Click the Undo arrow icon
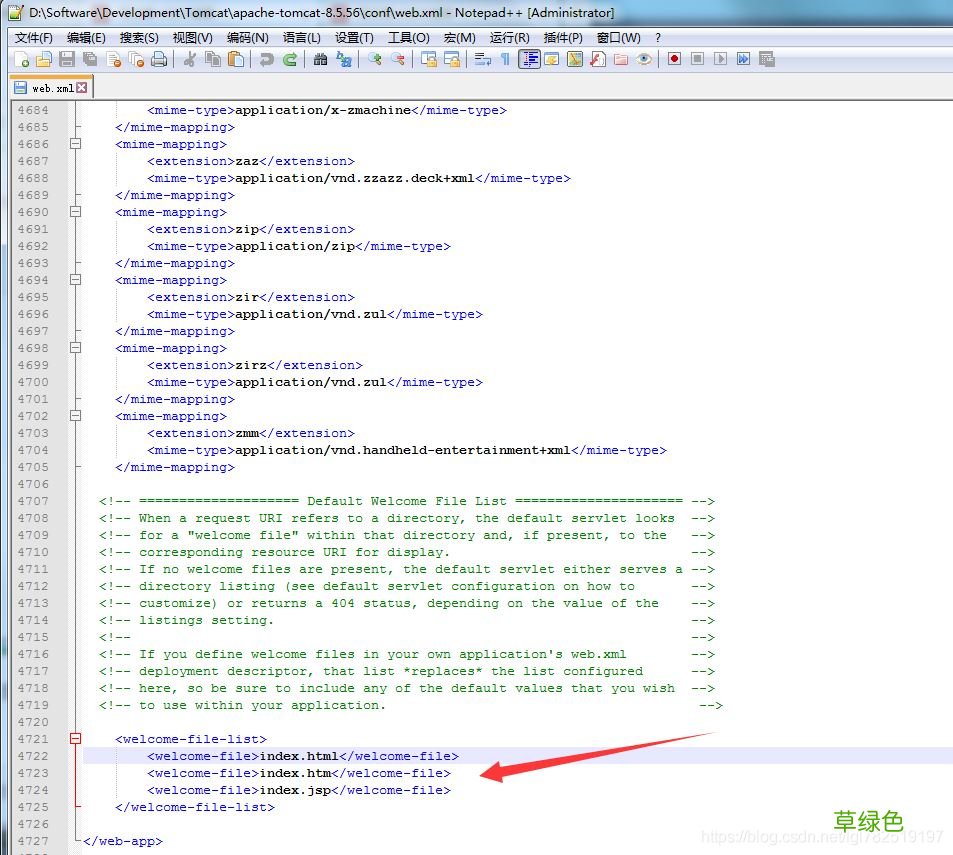This screenshot has width=953, height=855. (266, 60)
